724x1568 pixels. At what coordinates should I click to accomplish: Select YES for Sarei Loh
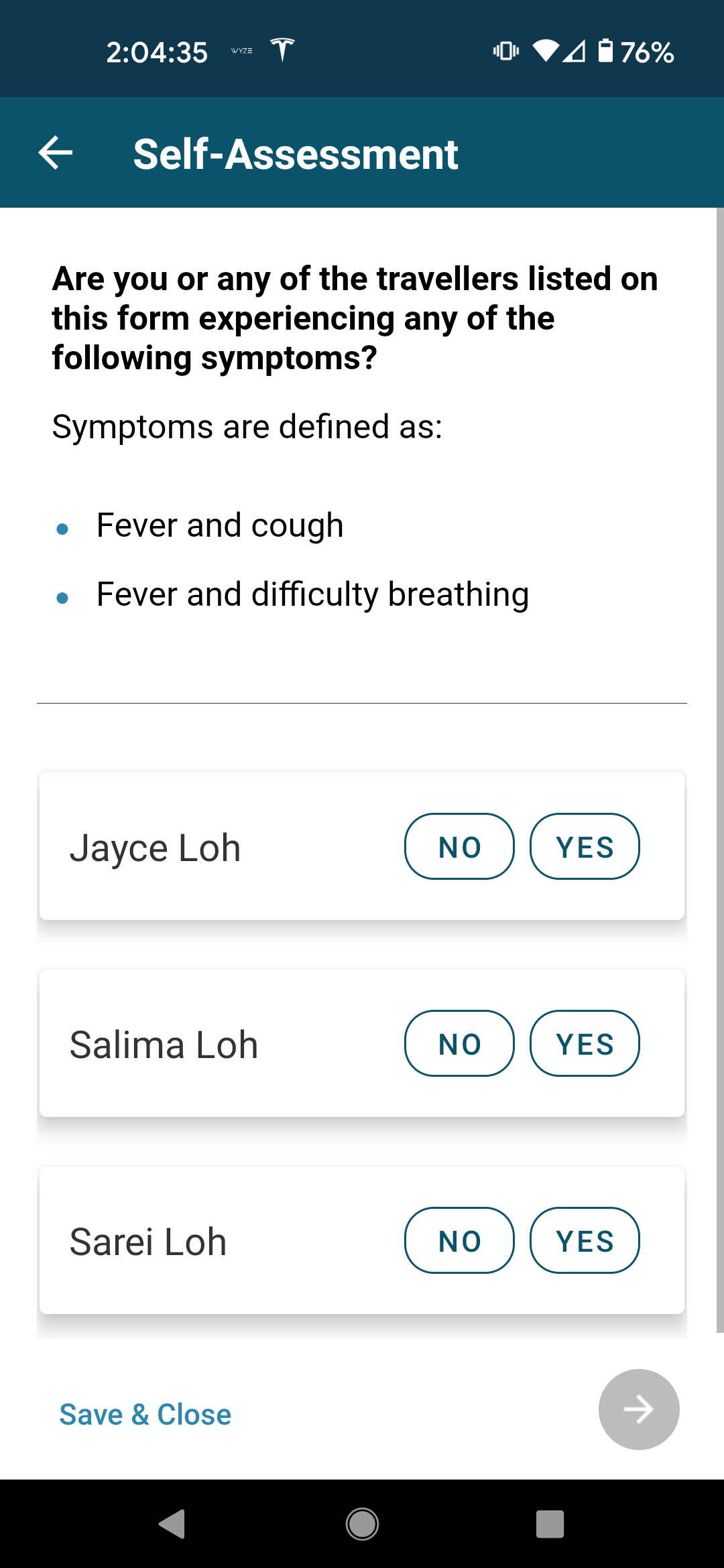[585, 1241]
